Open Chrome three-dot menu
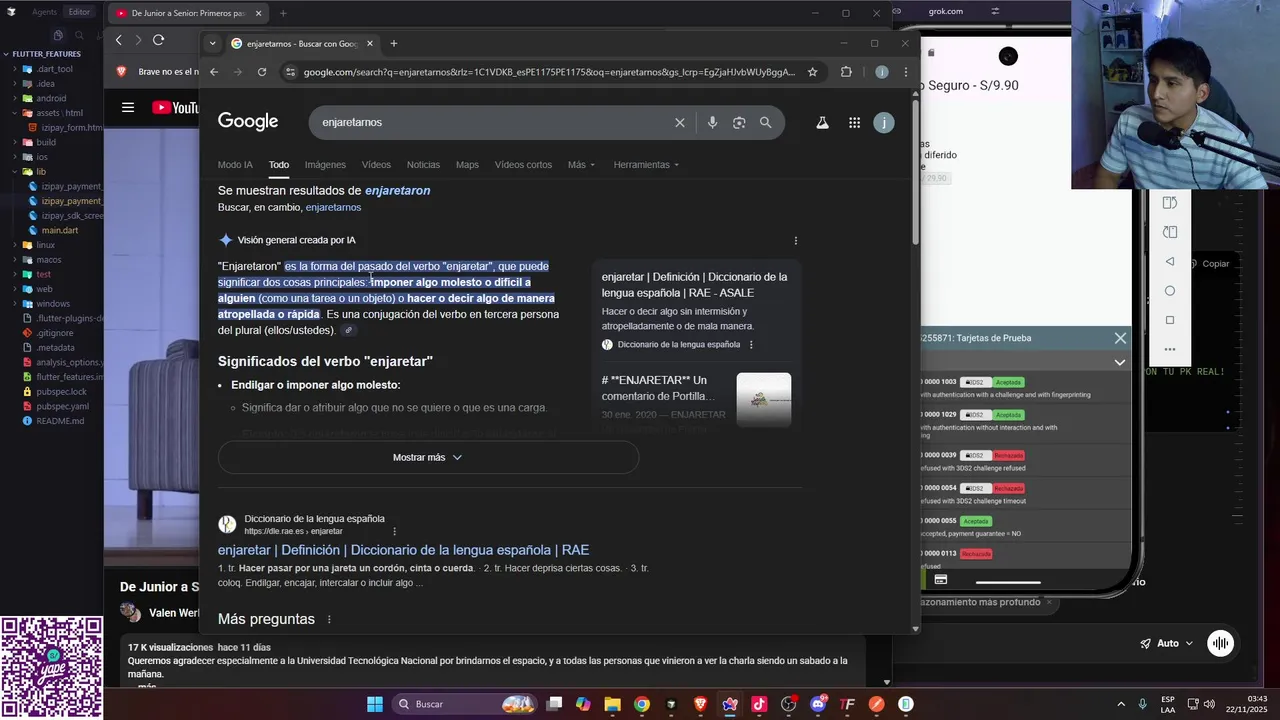Viewport: 1280px width, 720px height. point(906,72)
